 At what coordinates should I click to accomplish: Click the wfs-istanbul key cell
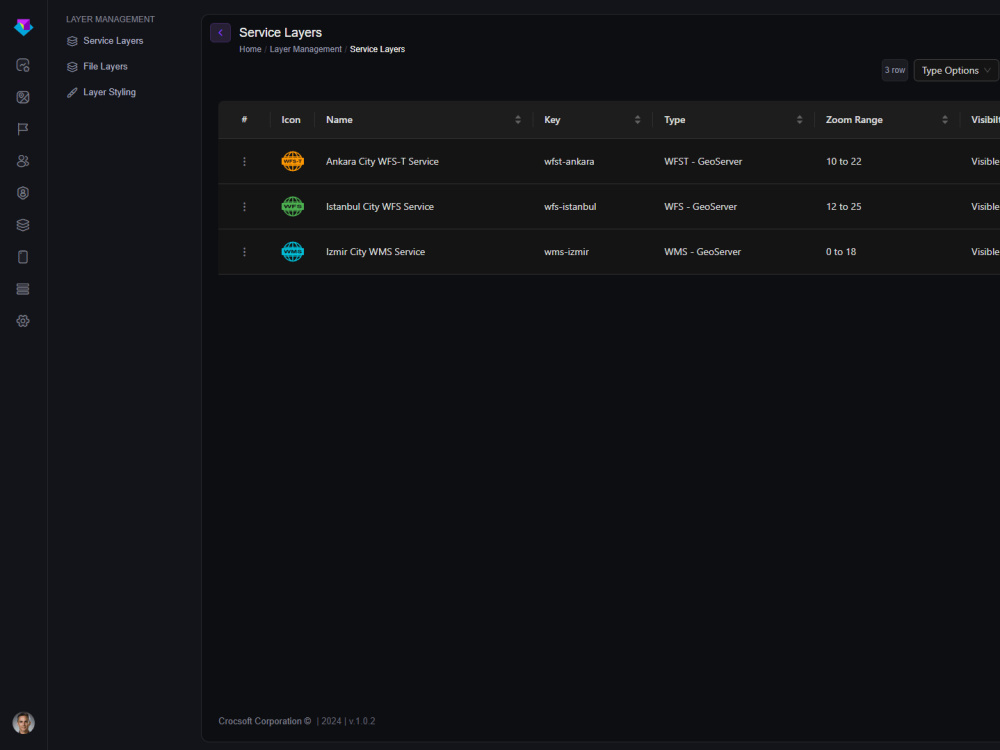pyautogui.click(x=570, y=207)
